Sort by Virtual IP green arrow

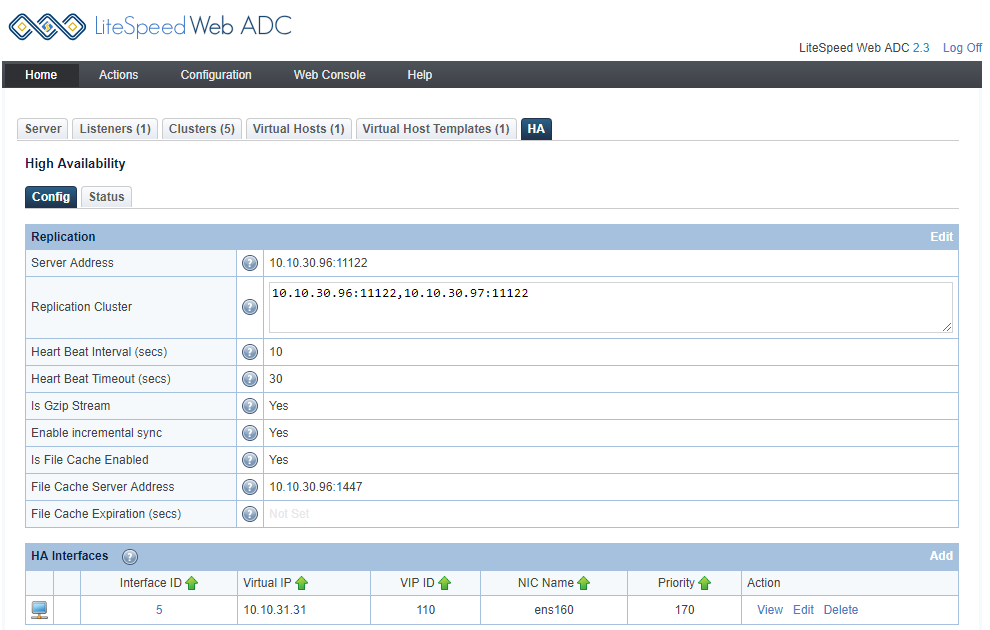301,583
